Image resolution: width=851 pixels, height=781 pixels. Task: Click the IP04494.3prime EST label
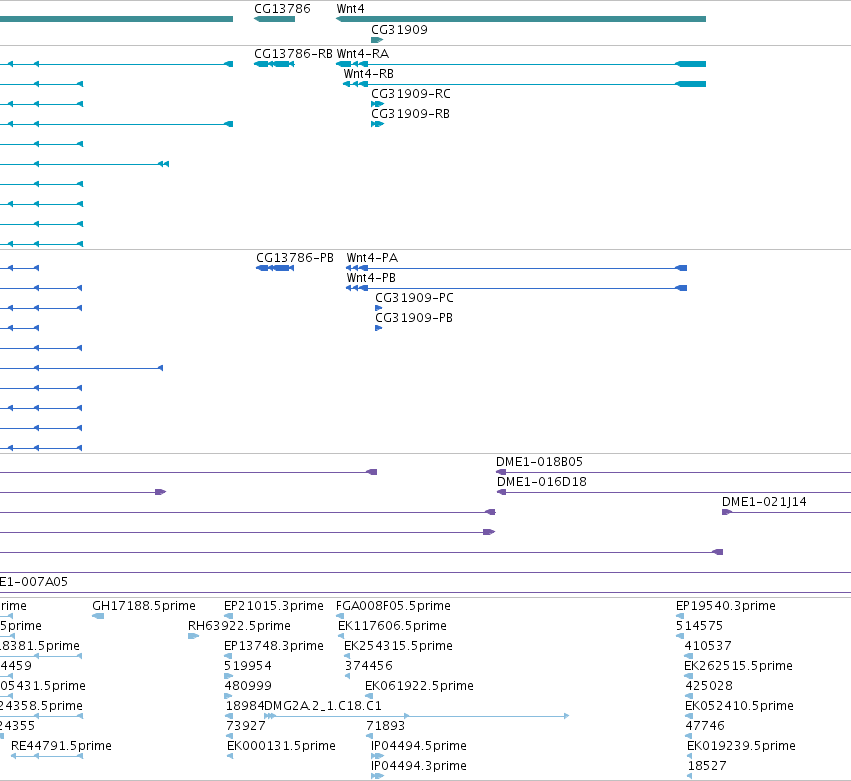pyautogui.click(x=418, y=766)
